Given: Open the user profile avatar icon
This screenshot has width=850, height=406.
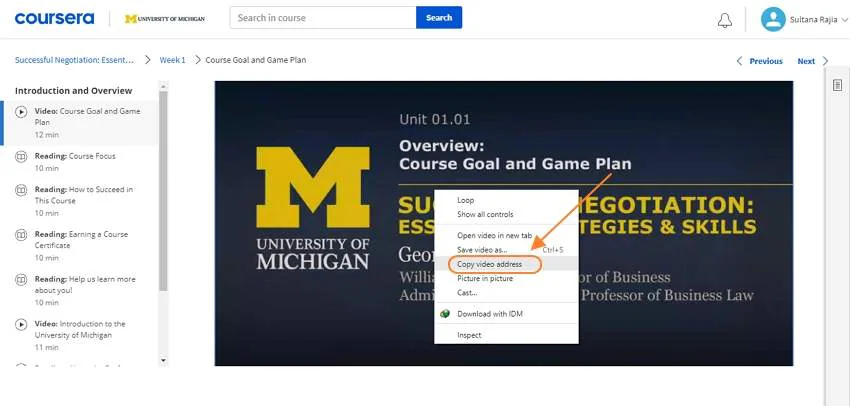Looking at the screenshot, I should pyautogui.click(x=773, y=19).
